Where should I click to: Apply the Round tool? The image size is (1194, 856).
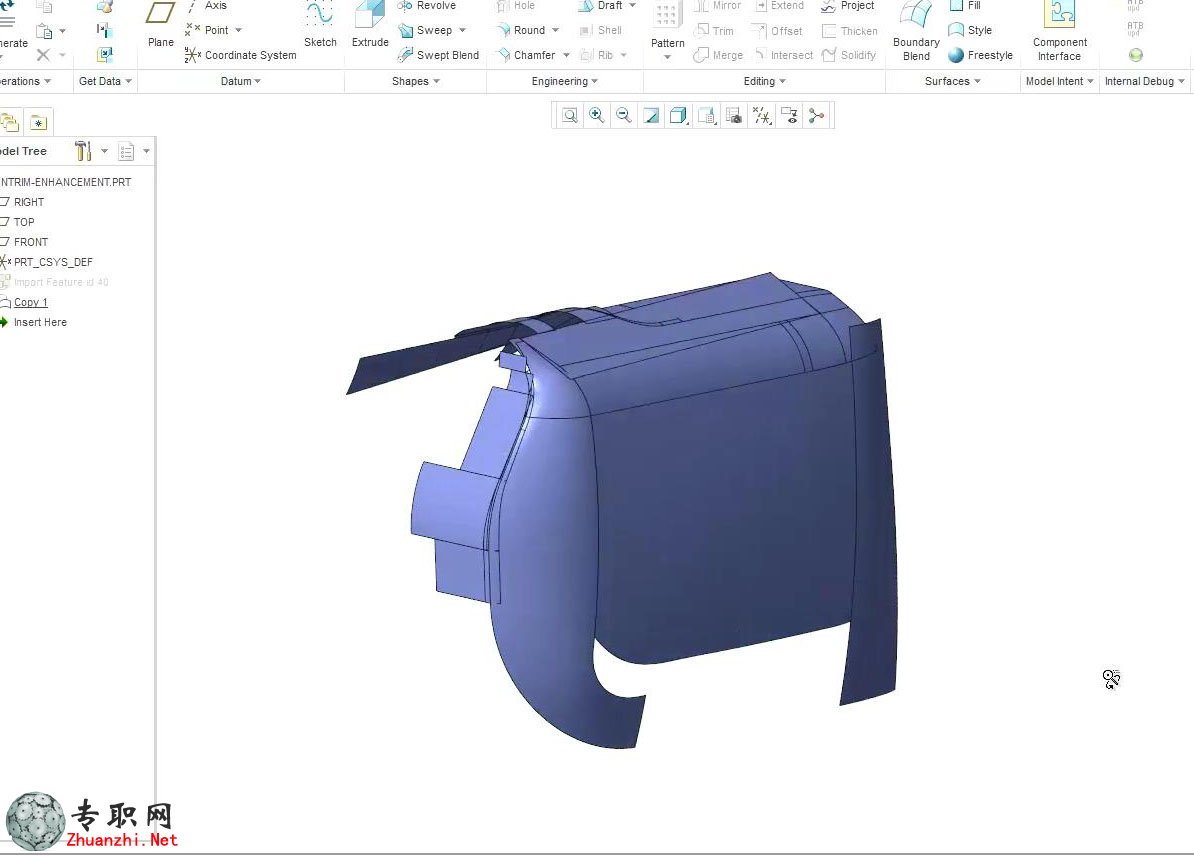click(521, 30)
